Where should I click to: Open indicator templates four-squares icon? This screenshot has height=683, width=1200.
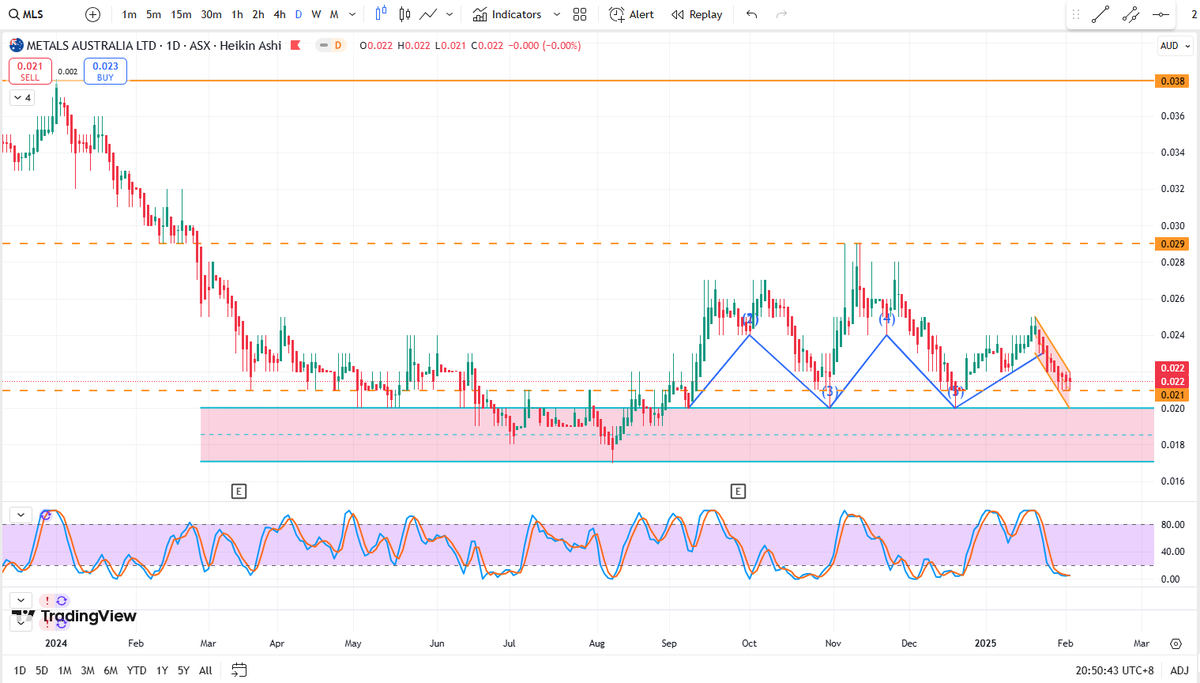580,14
